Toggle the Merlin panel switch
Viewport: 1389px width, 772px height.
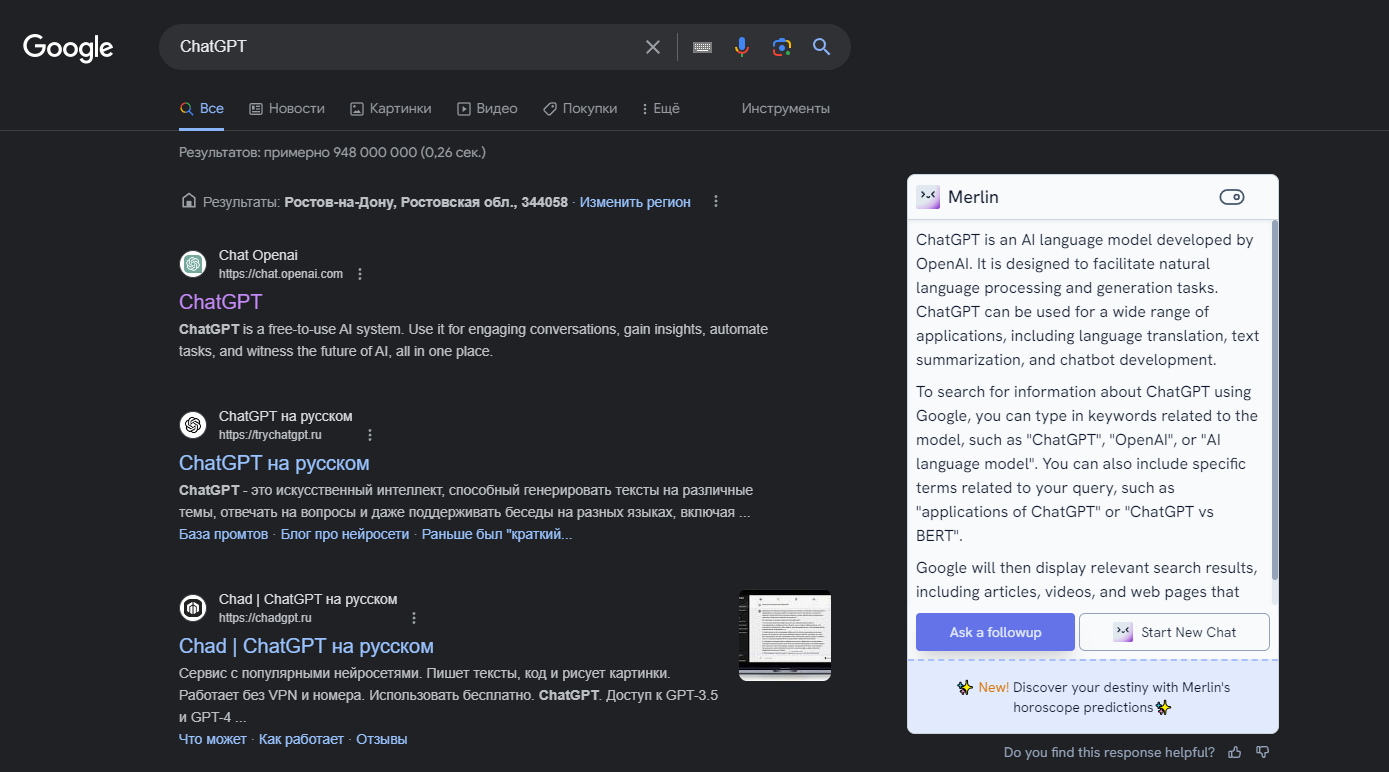[x=1232, y=197]
